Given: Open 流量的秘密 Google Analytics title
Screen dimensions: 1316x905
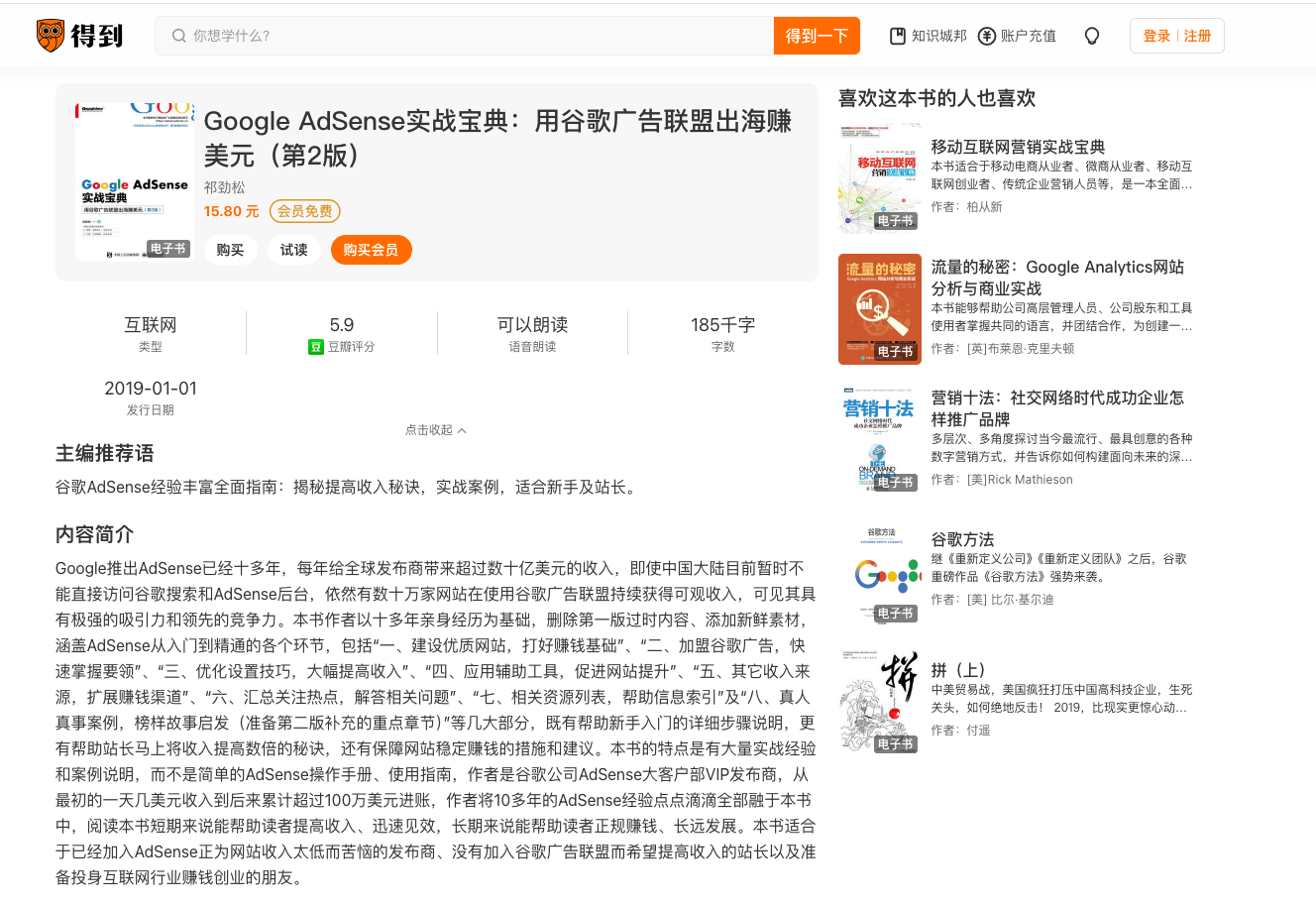Looking at the screenshot, I should (x=1057, y=278).
